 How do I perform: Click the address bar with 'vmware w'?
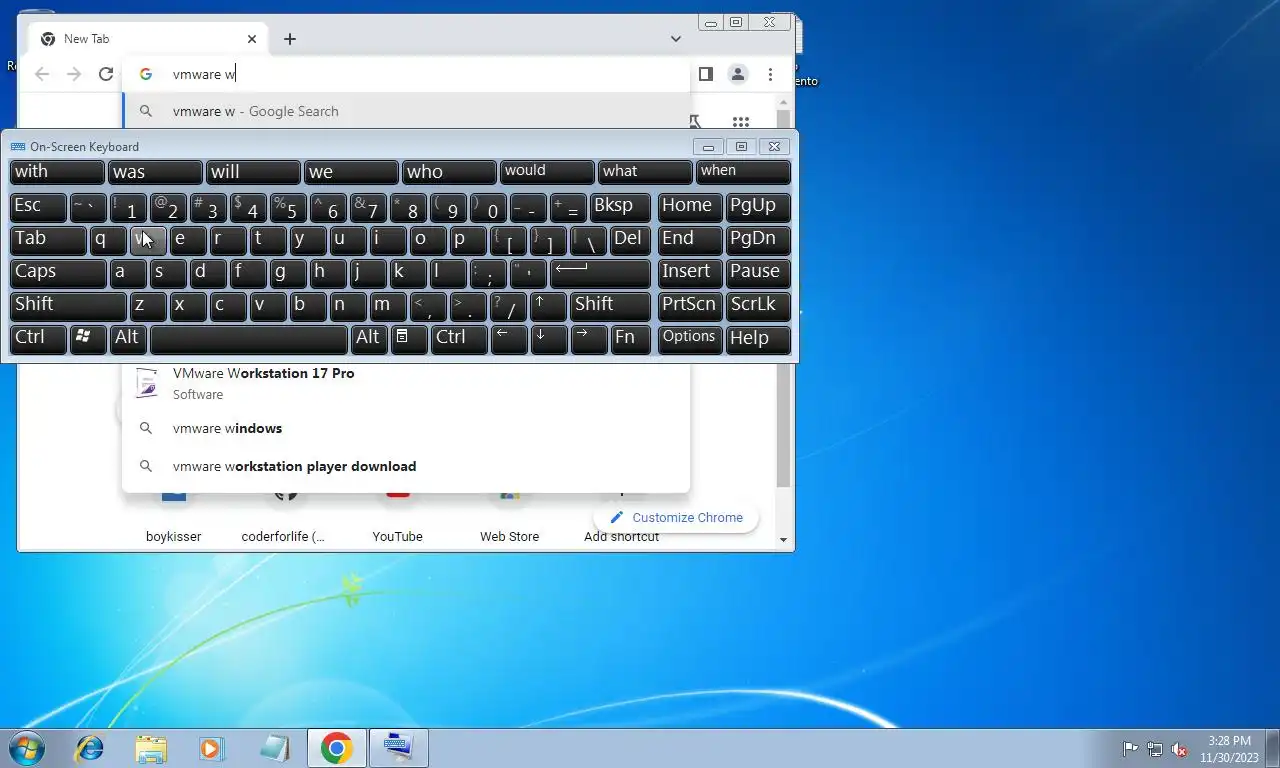pos(406,74)
